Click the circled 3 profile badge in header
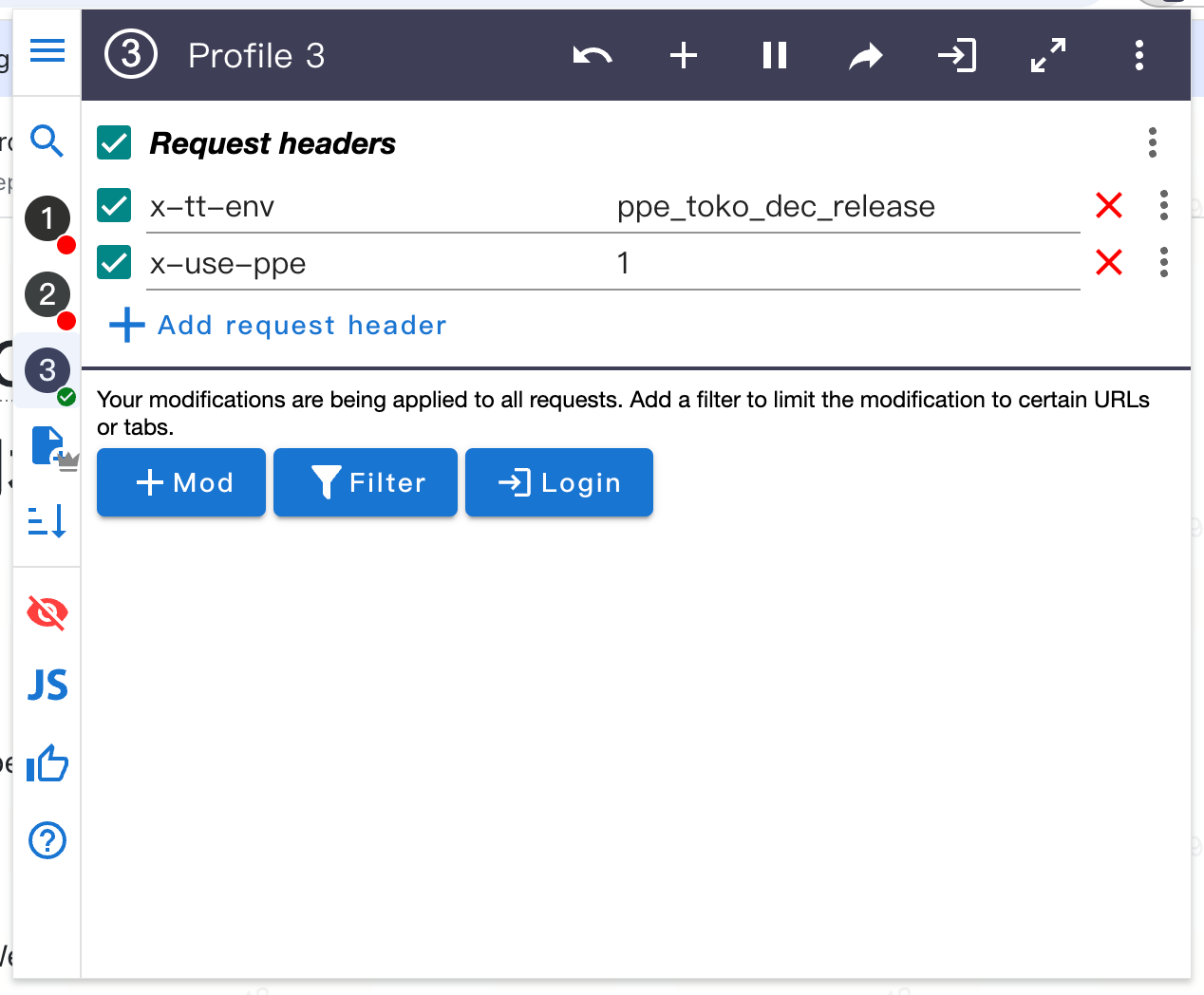 click(131, 55)
